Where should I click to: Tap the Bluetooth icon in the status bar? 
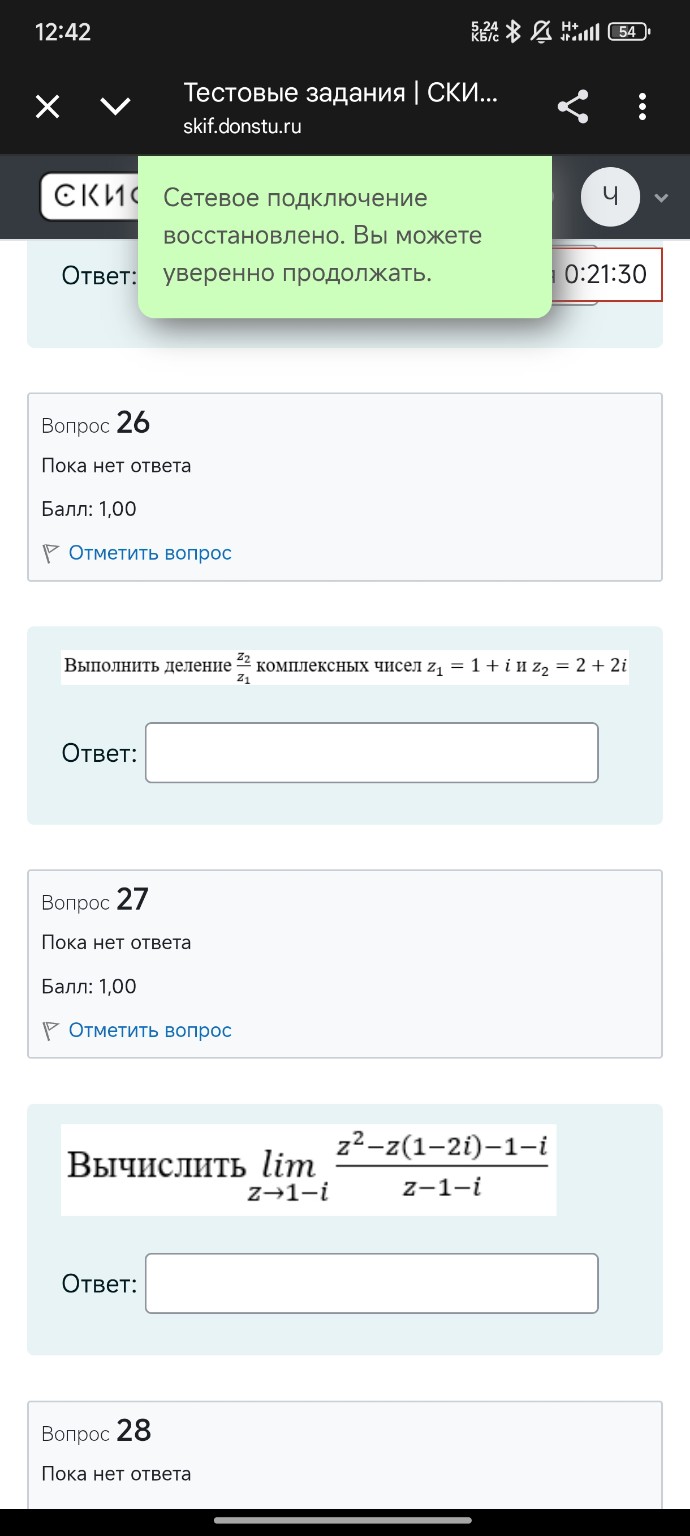pyautogui.click(x=512, y=30)
